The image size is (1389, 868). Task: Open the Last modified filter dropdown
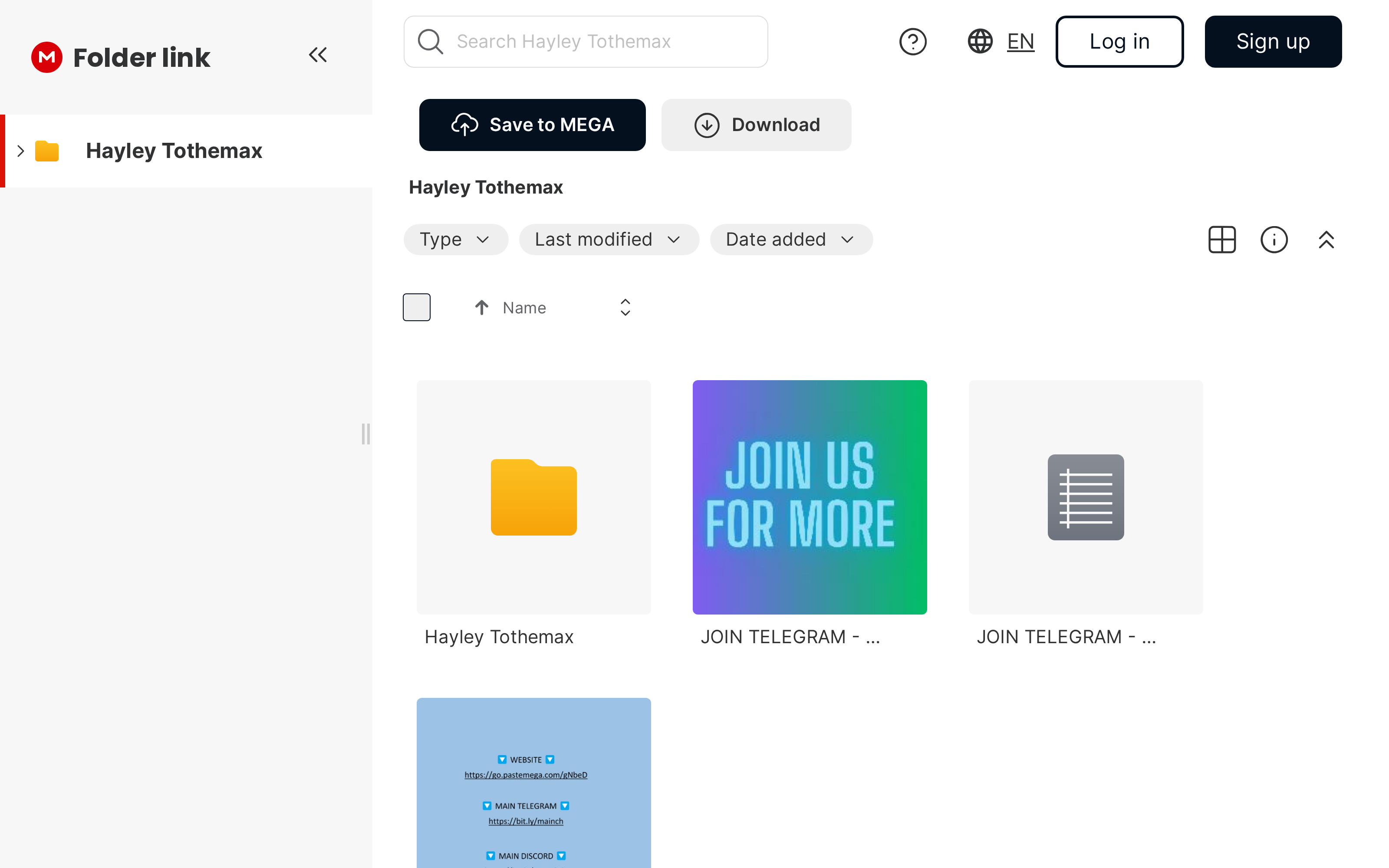tap(609, 240)
